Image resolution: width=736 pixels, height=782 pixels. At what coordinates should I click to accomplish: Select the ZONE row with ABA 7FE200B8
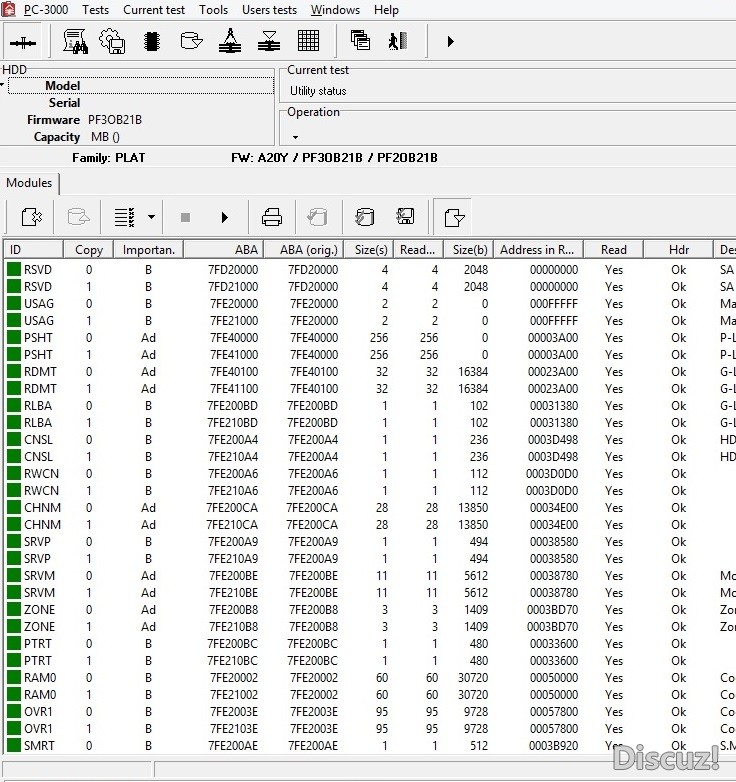click(369, 609)
